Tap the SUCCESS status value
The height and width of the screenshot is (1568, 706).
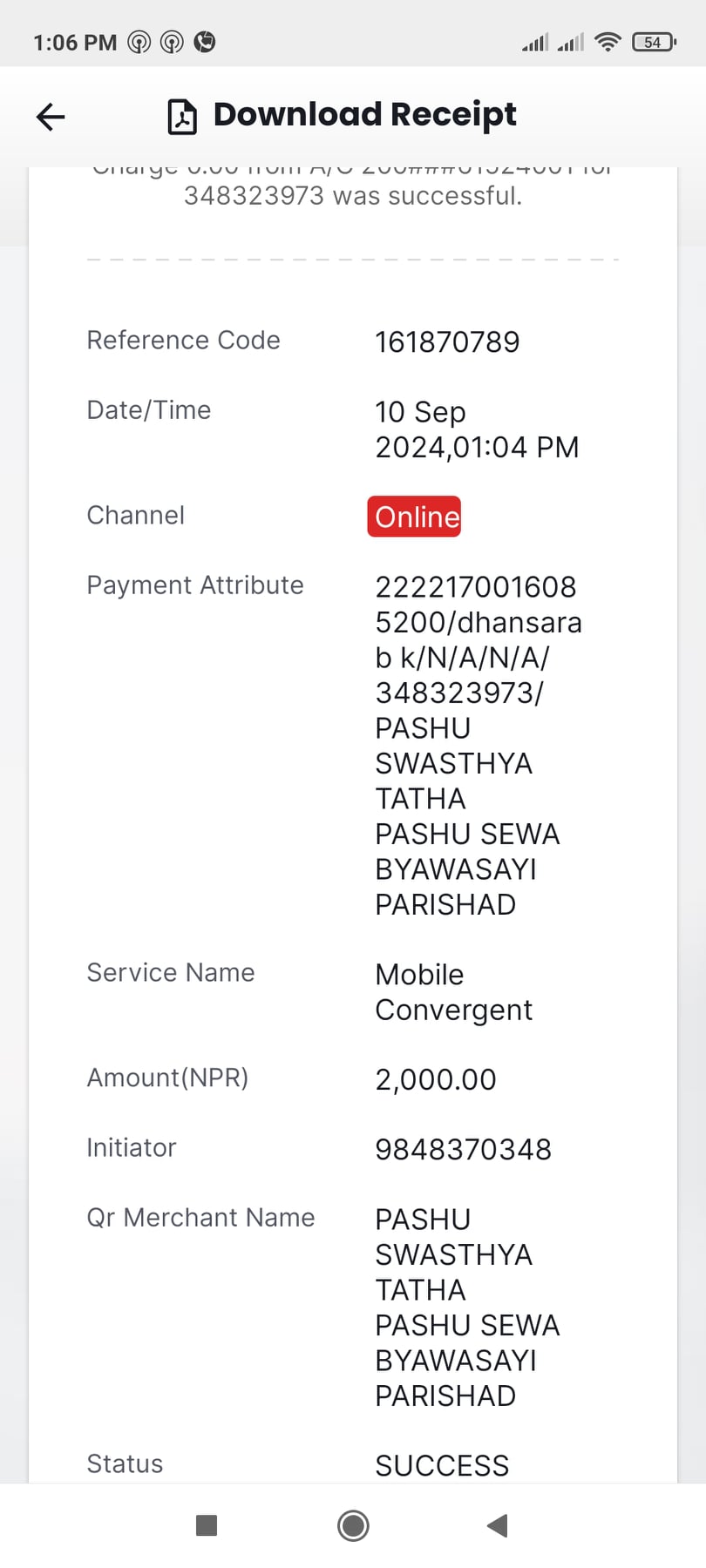(x=442, y=1465)
